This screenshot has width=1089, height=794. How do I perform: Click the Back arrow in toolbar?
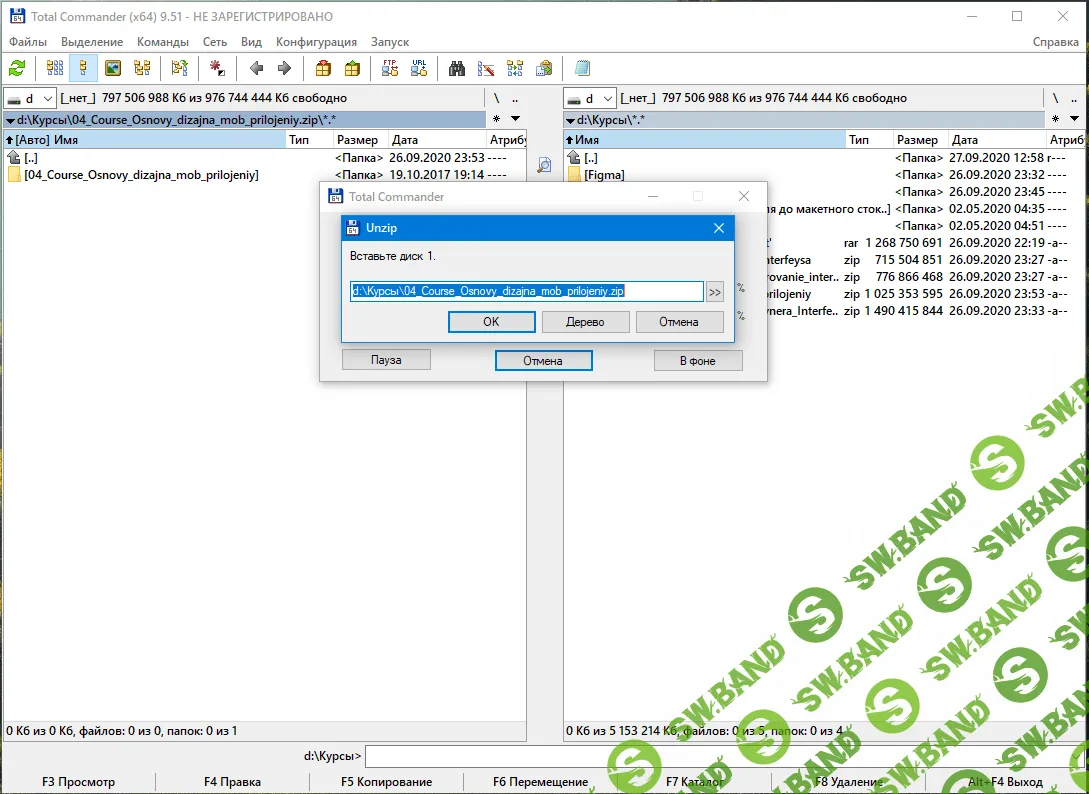coord(256,68)
